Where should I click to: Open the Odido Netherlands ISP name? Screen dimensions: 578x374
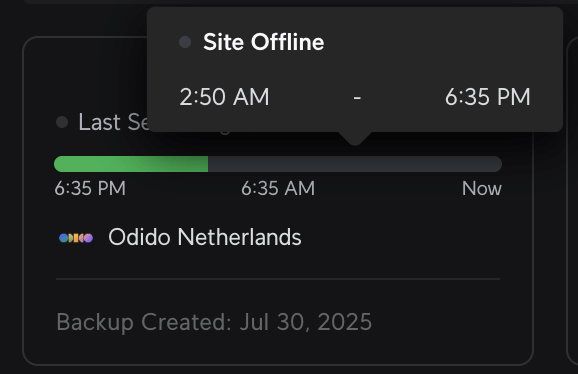205,237
